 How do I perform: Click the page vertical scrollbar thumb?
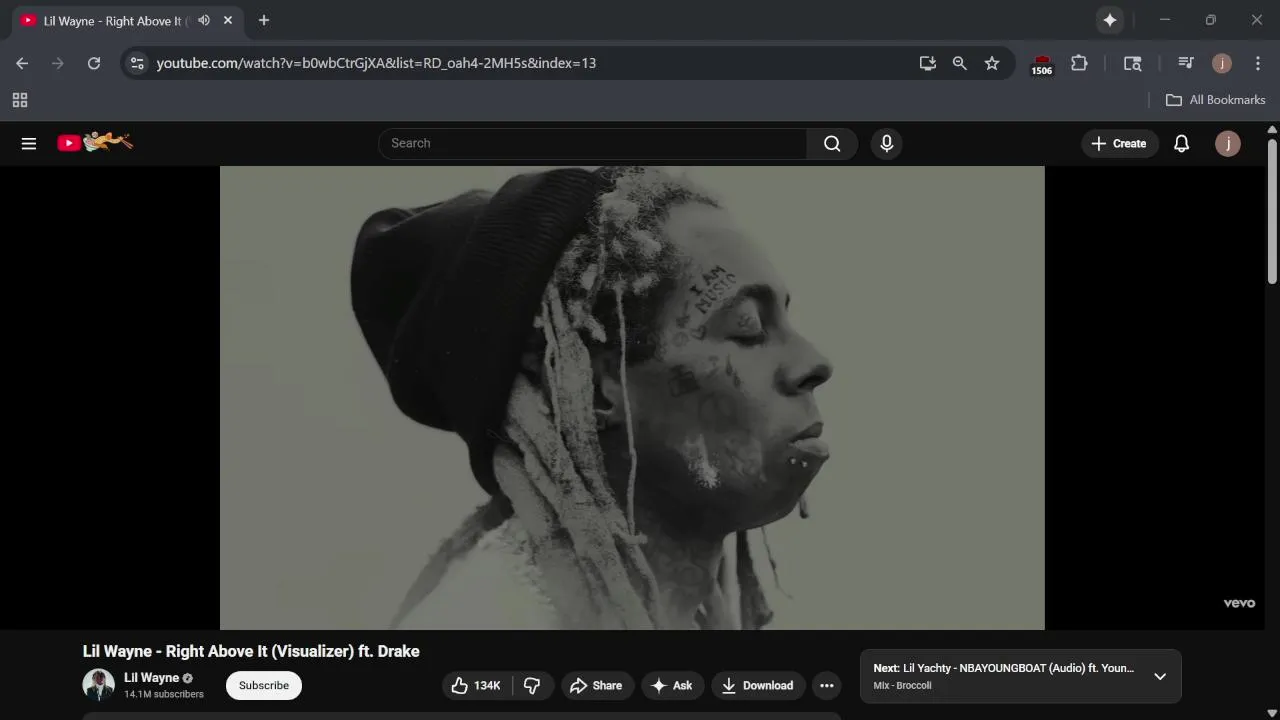(1272, 210)
